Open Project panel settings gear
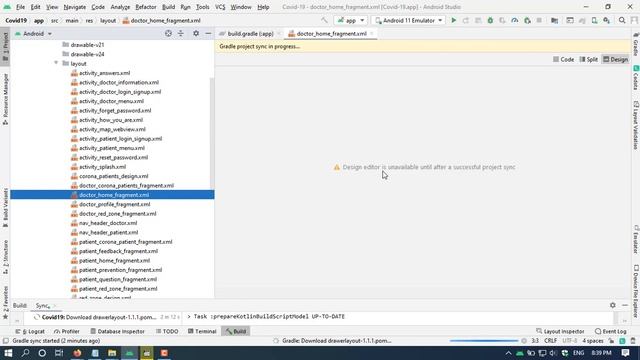The height and width of the screenshot is (360, 640). pos(196,33)
